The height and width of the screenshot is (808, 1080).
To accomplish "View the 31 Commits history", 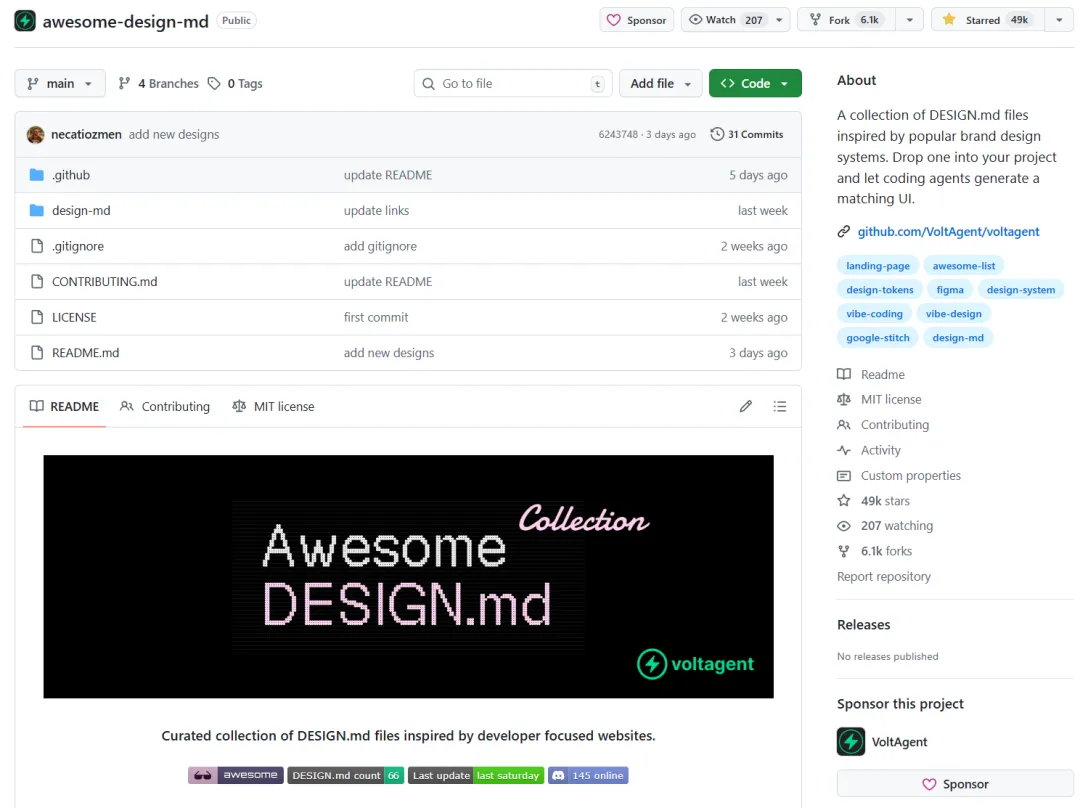I will coord(747,134).
